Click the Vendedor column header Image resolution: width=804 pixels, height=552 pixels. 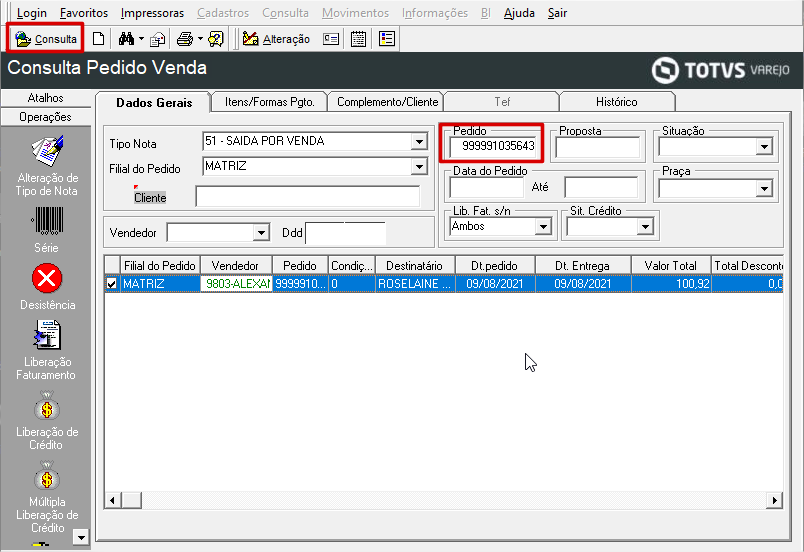click(236, 265)
